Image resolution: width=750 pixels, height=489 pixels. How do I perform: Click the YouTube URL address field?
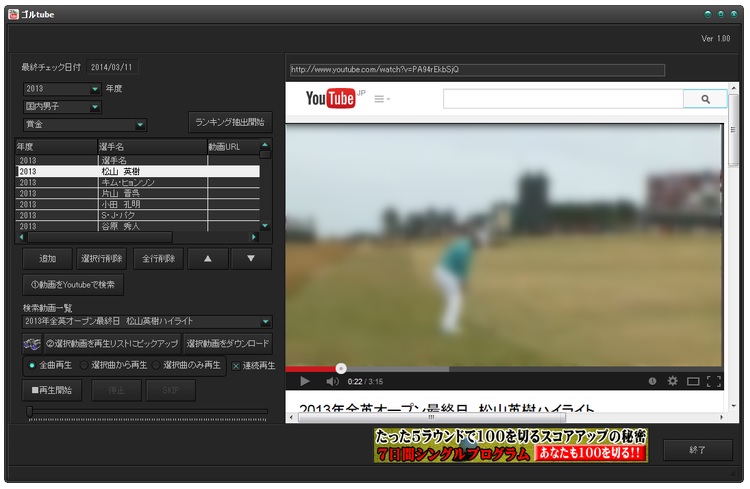[x=477, y=70]
